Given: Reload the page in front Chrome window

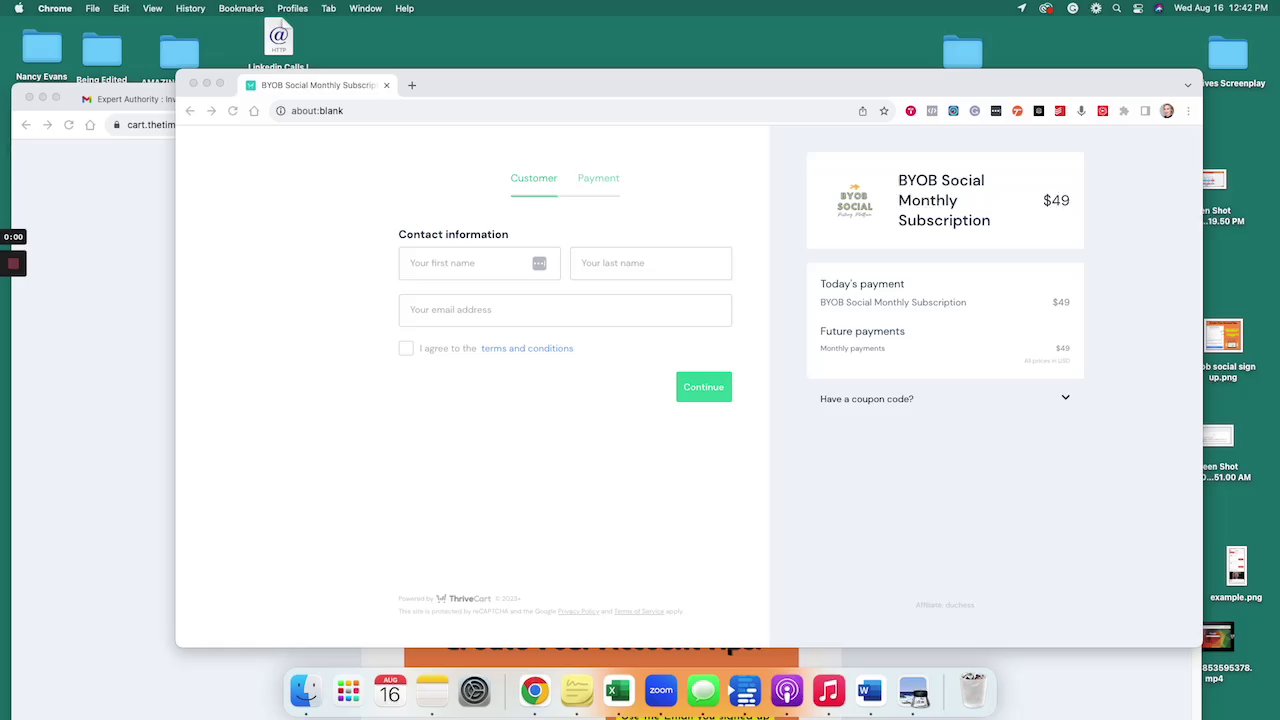Looking at the screenshot, I should click(233, 111).
